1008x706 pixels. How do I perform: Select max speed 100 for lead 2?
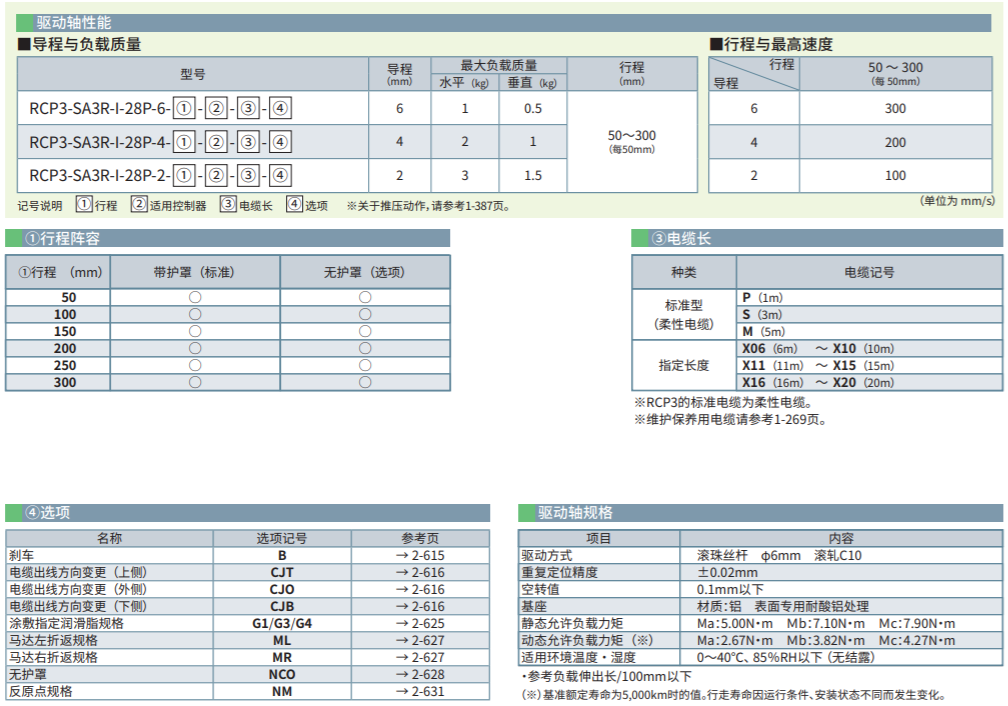tap(896, 176)
